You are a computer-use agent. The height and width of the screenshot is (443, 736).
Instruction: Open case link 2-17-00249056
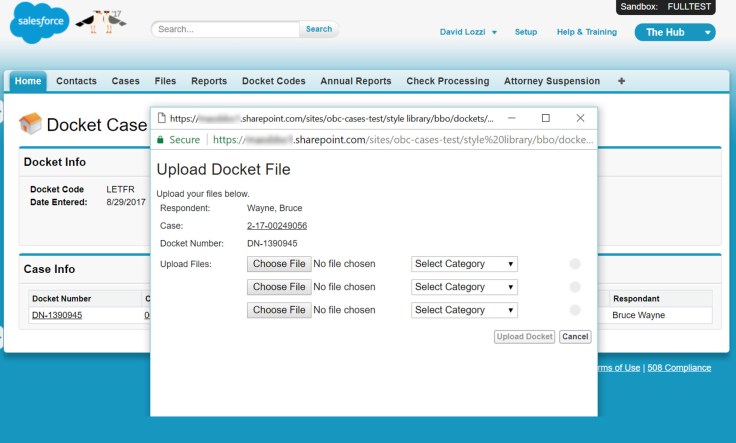coord(277,226)
